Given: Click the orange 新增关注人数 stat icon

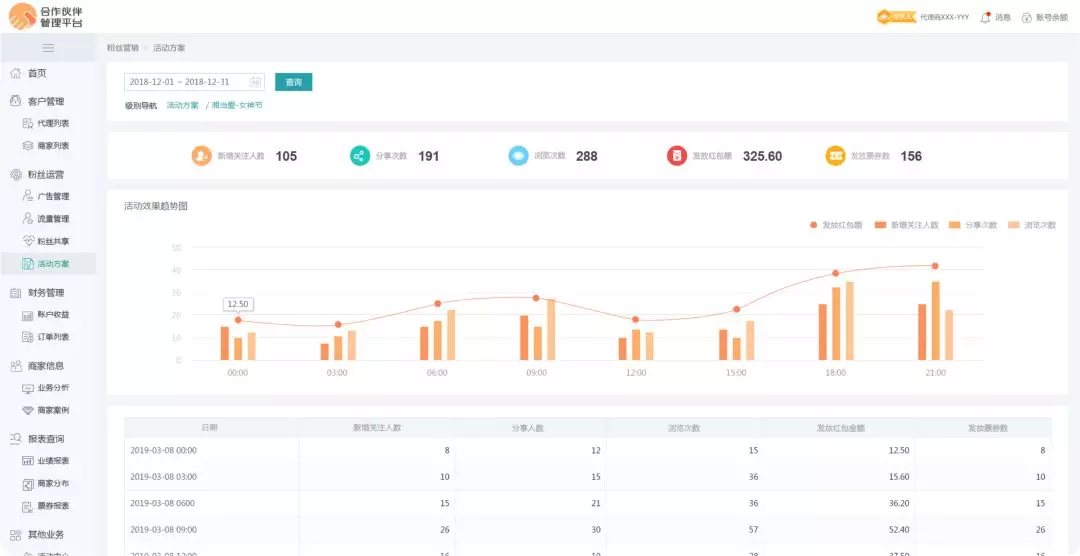Looking at the screenshot, I should pos(202,156).
